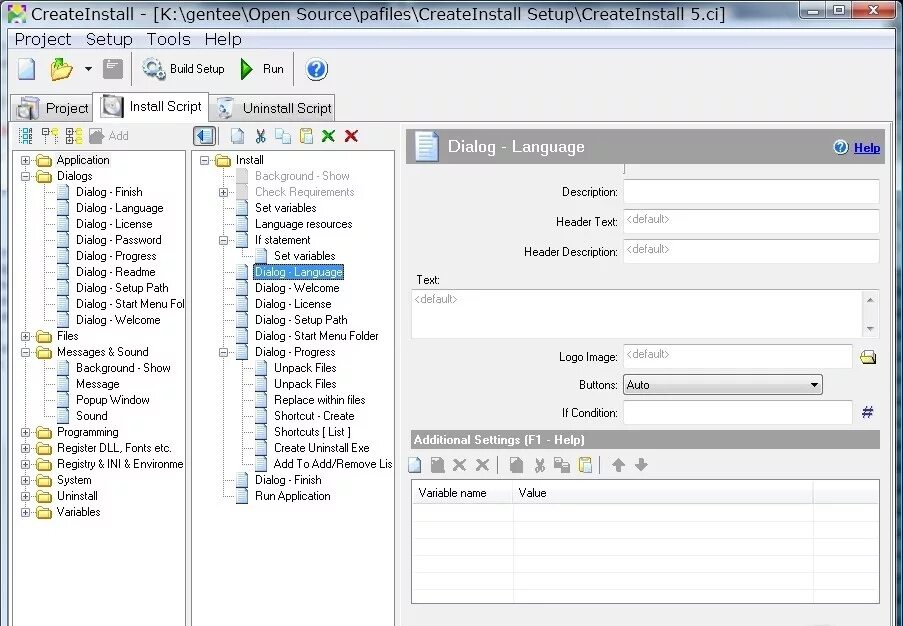Open recent projects dropdown arrow

pos(88,69)
